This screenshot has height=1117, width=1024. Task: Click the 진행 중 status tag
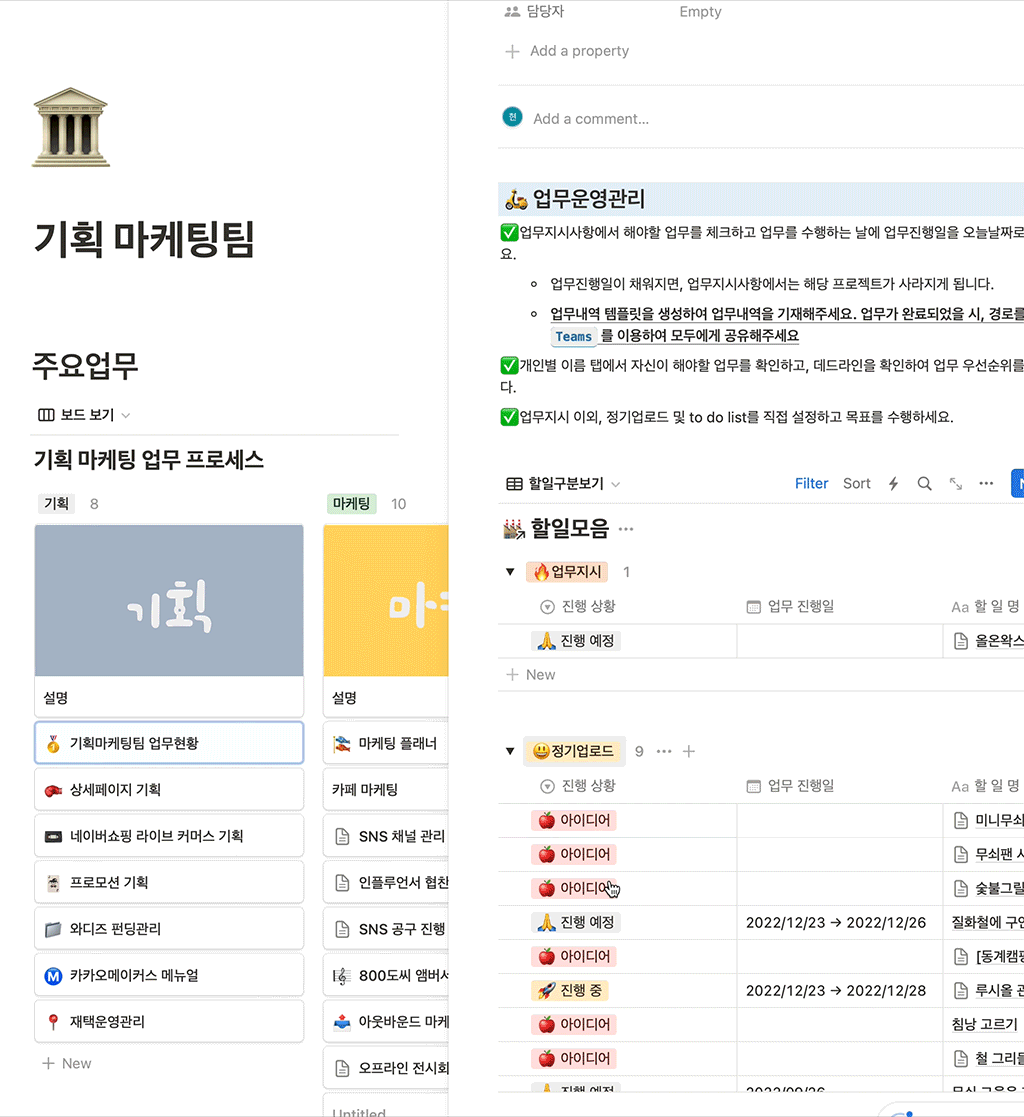point(570,990)
